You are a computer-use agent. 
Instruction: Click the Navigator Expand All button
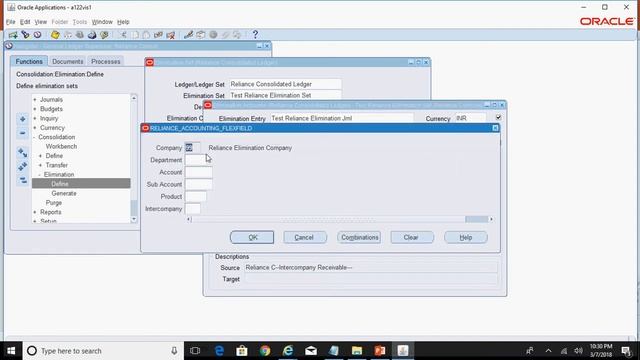point(22,167)
